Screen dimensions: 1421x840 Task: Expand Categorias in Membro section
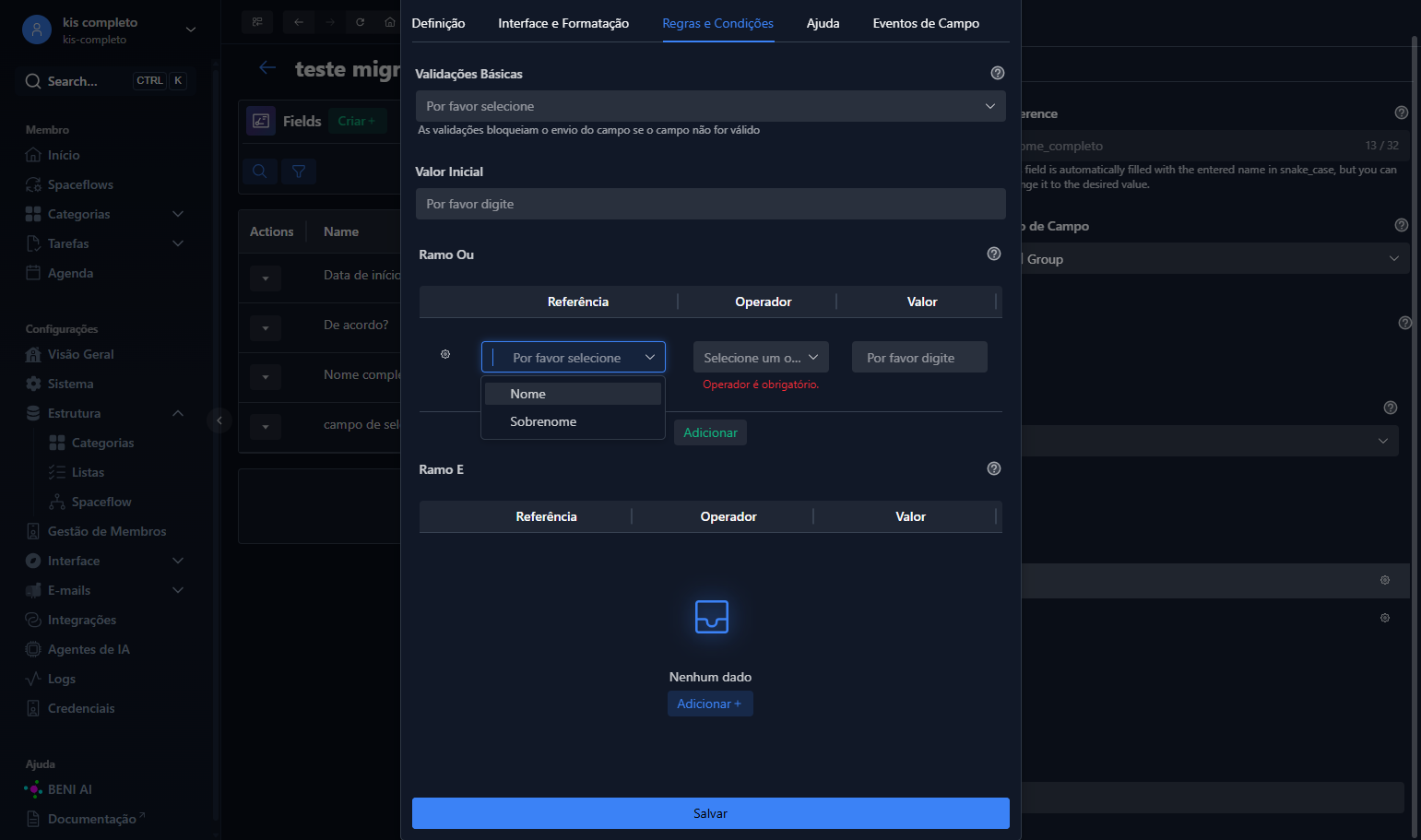[106, 214]
